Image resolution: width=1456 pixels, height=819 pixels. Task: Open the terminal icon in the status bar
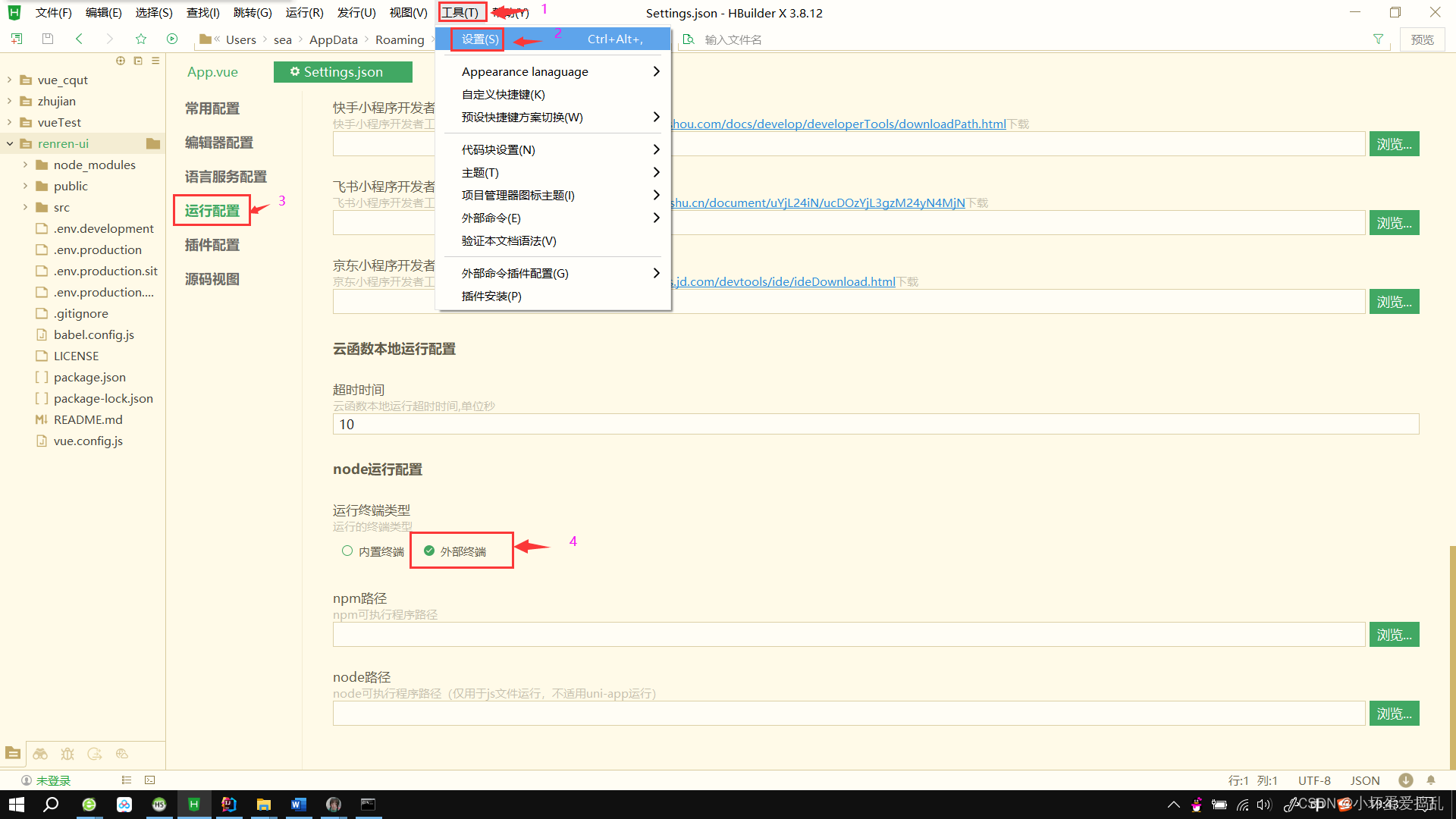(149, 780)
